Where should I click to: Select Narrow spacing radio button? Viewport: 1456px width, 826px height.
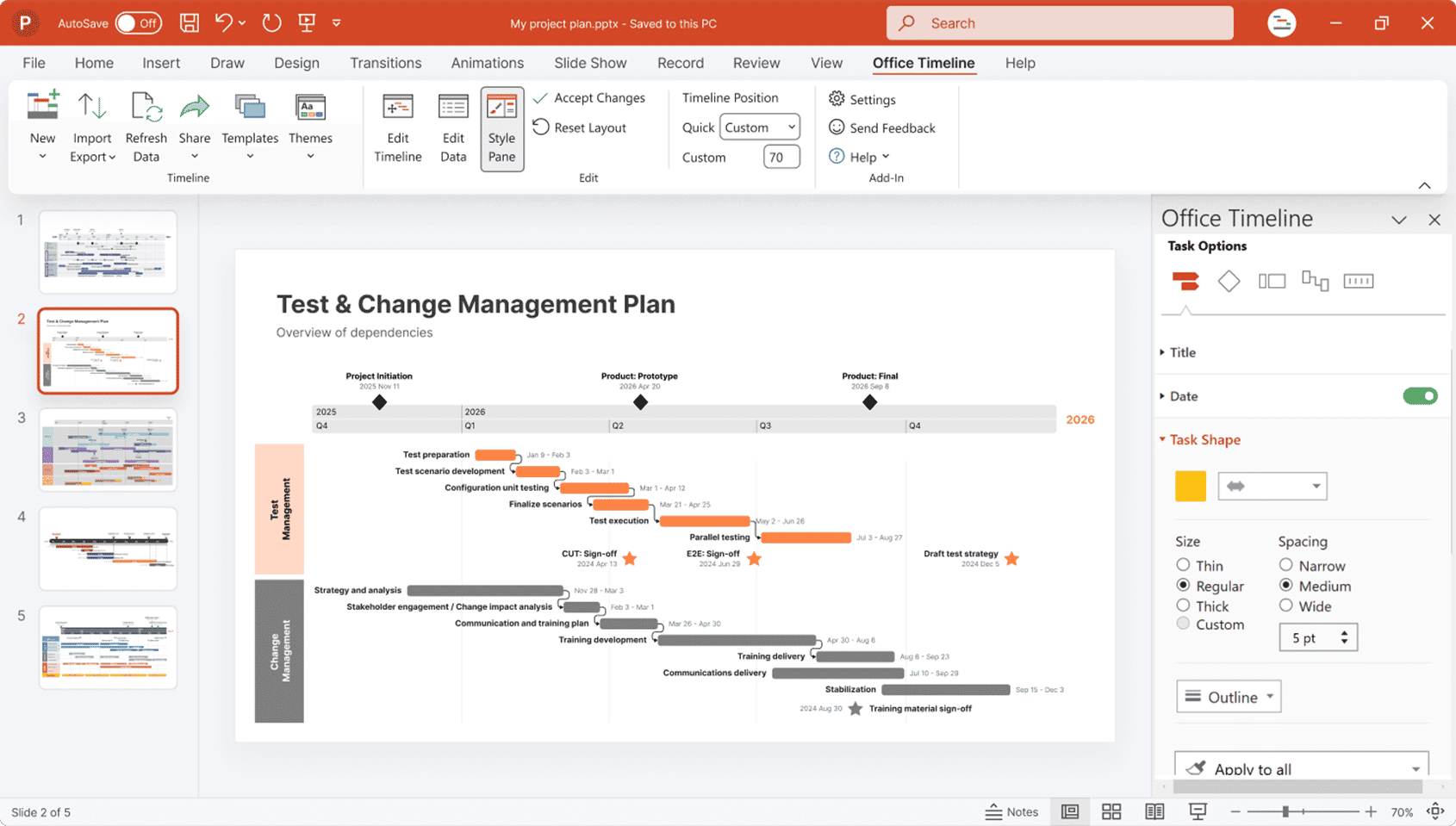tap(1285, 565)
